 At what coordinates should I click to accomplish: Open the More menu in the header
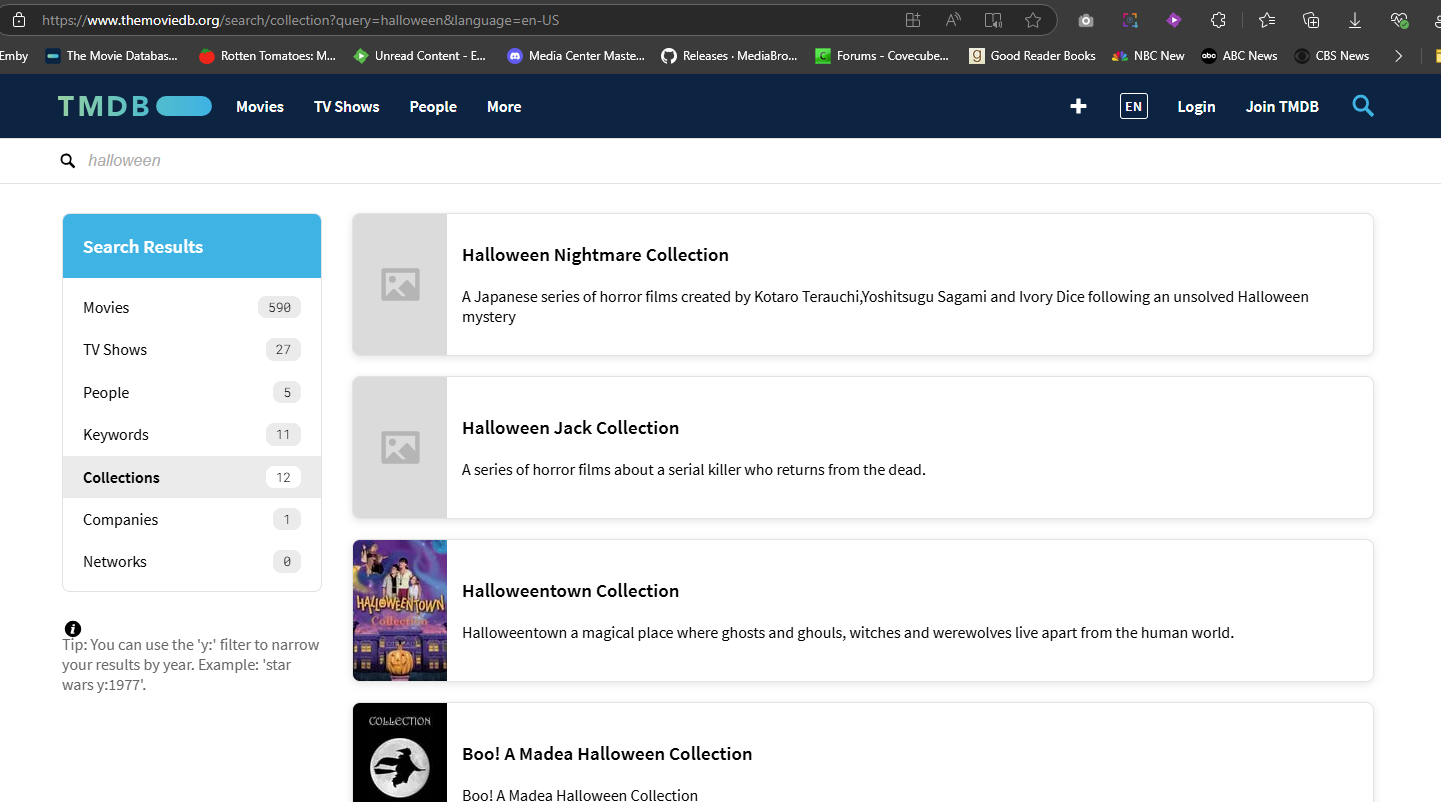click(504, 107)
